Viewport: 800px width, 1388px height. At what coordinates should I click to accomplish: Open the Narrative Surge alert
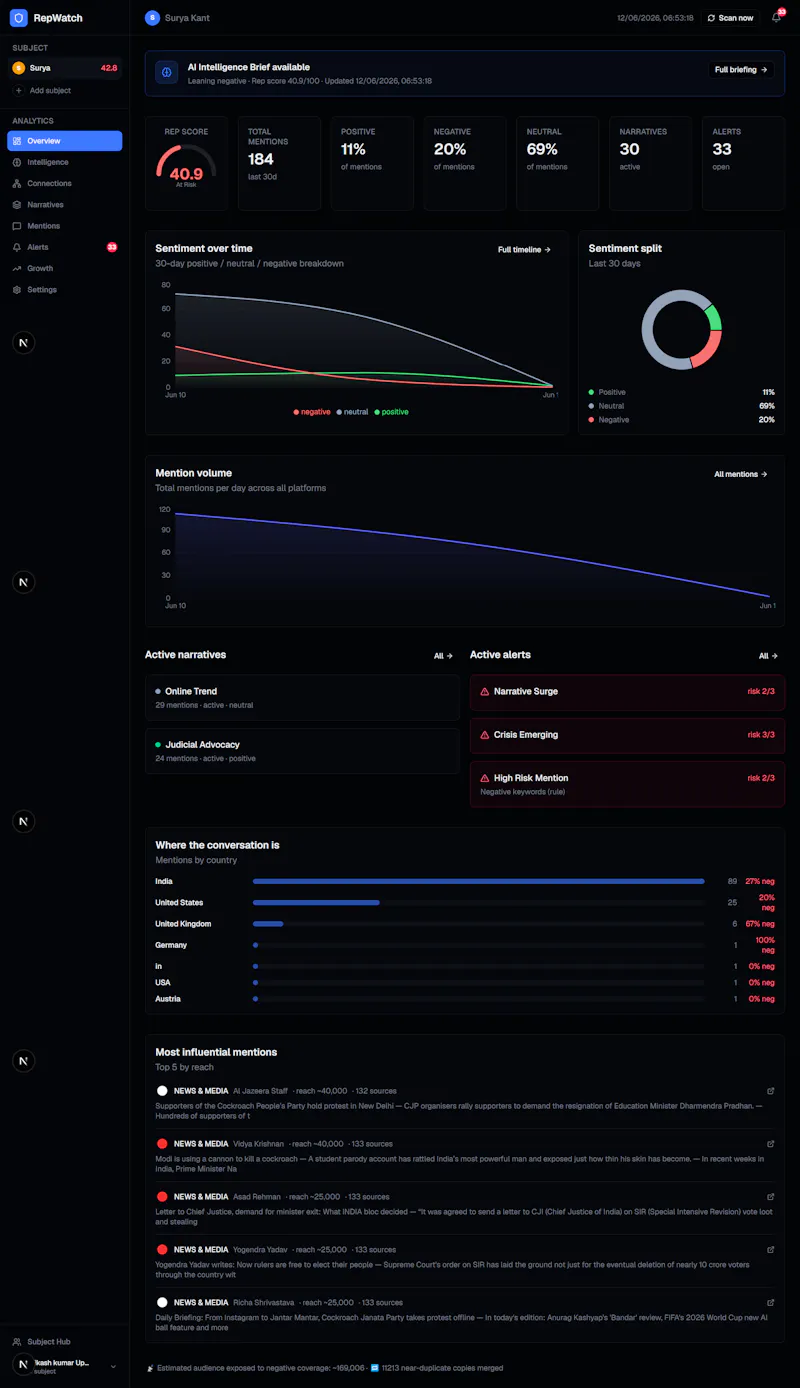click(627, 692)
